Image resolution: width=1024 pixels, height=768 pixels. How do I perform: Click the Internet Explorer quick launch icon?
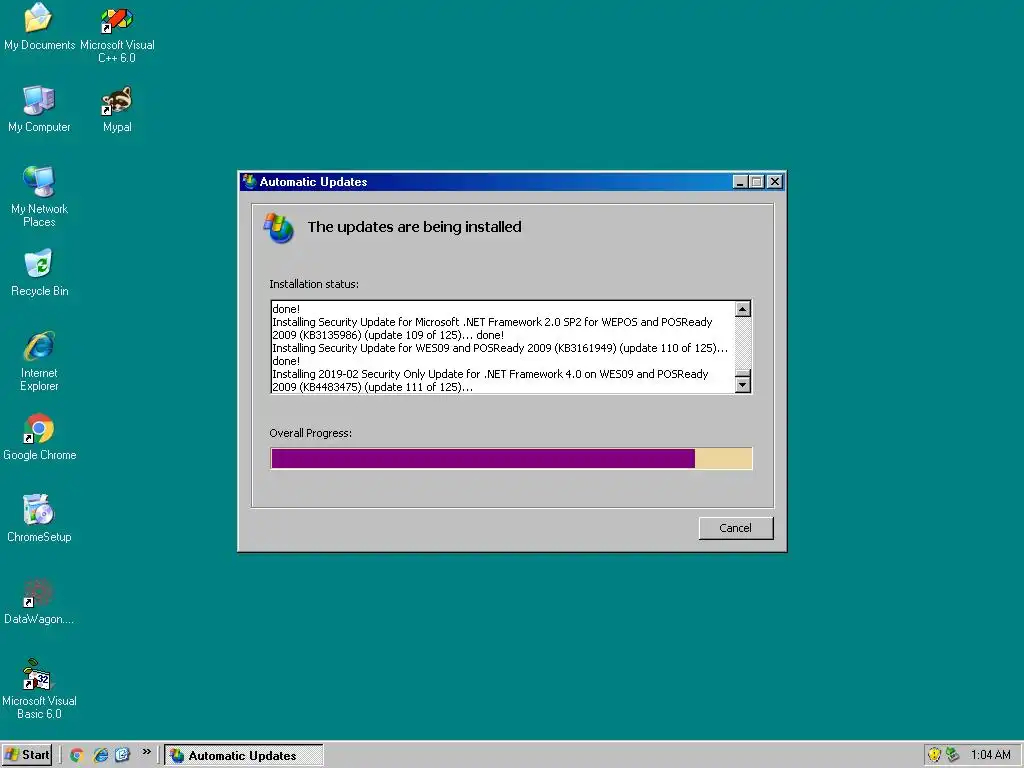tap(101, 755)
